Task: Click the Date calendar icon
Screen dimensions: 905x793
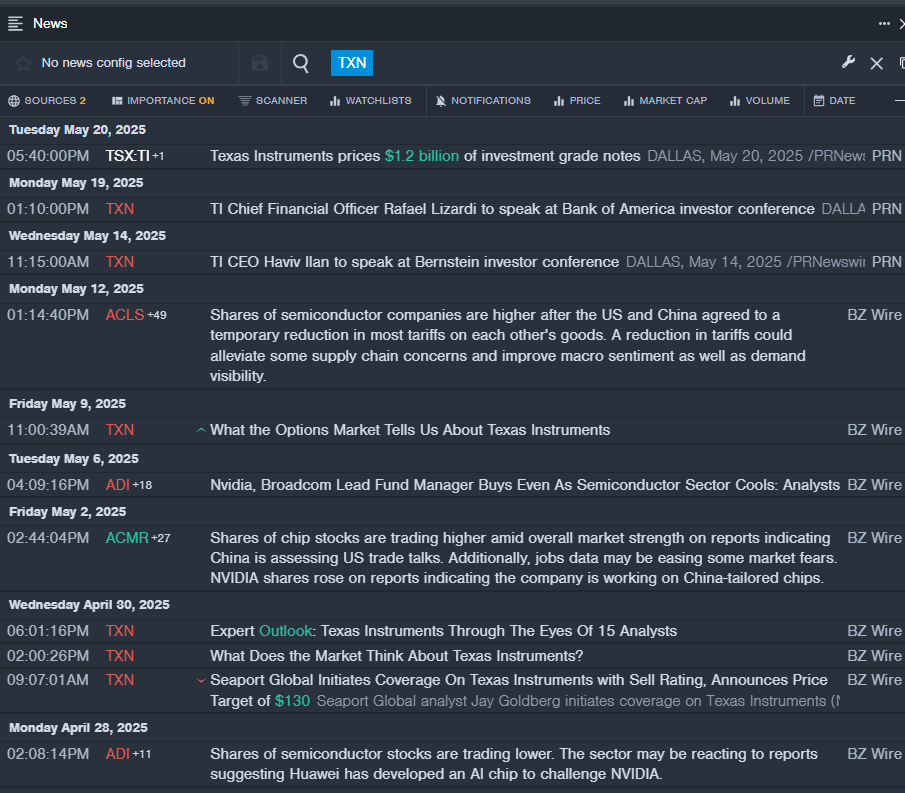Action: [x=819, y=100]
